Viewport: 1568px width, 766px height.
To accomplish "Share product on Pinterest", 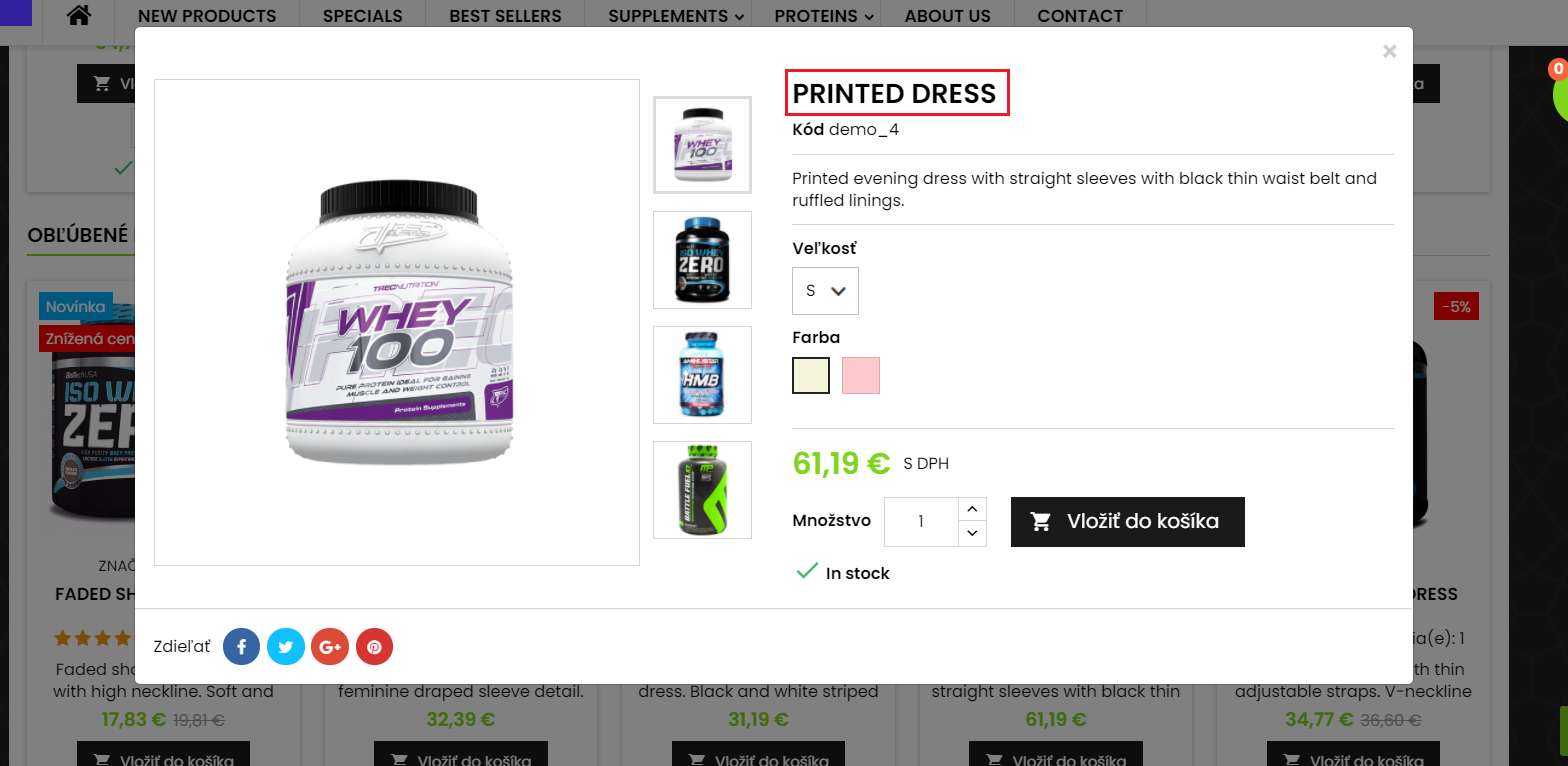I will point(374,647).
